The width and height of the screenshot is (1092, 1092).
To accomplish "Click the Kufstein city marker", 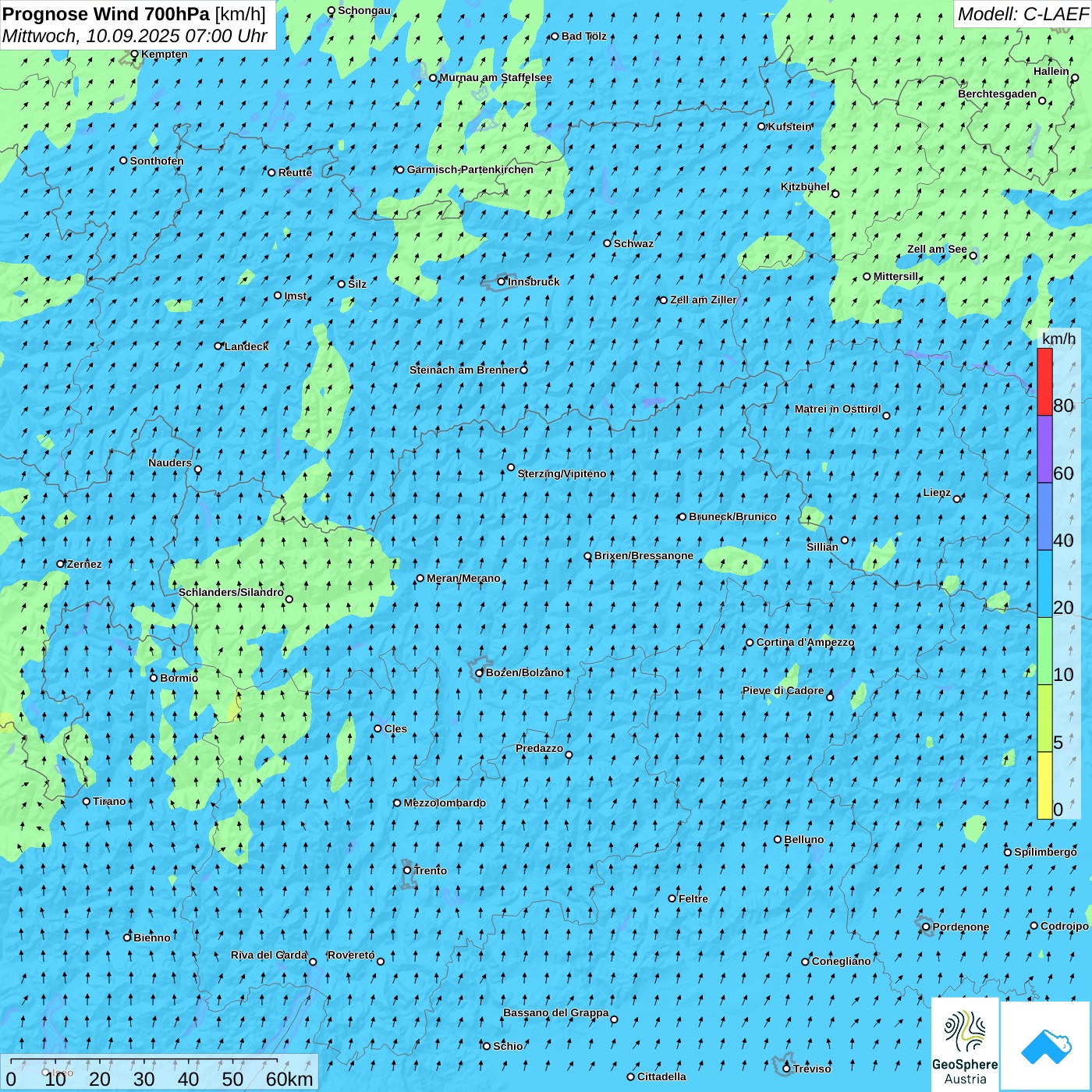I will [x=761, y=126].
